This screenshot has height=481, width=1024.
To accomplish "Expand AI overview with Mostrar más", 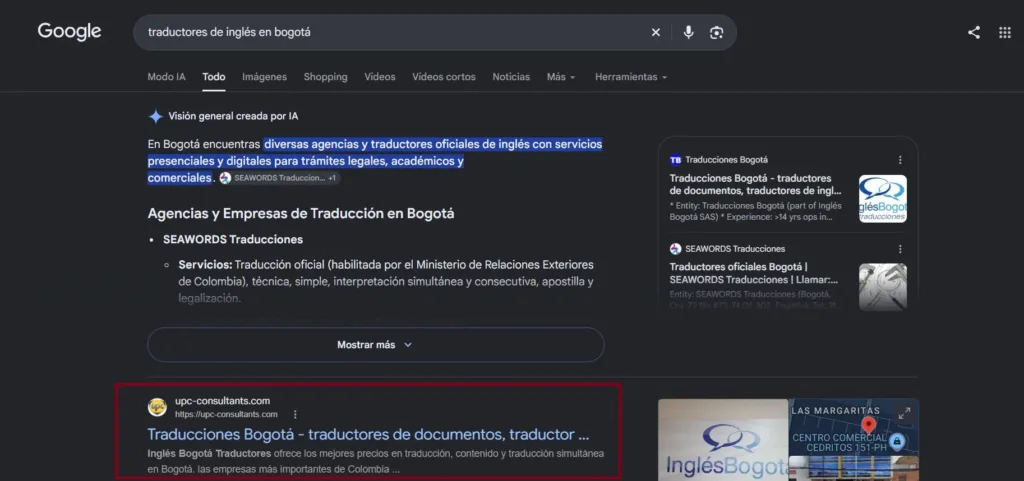I will pyautogui.click(x=376, y=345).
